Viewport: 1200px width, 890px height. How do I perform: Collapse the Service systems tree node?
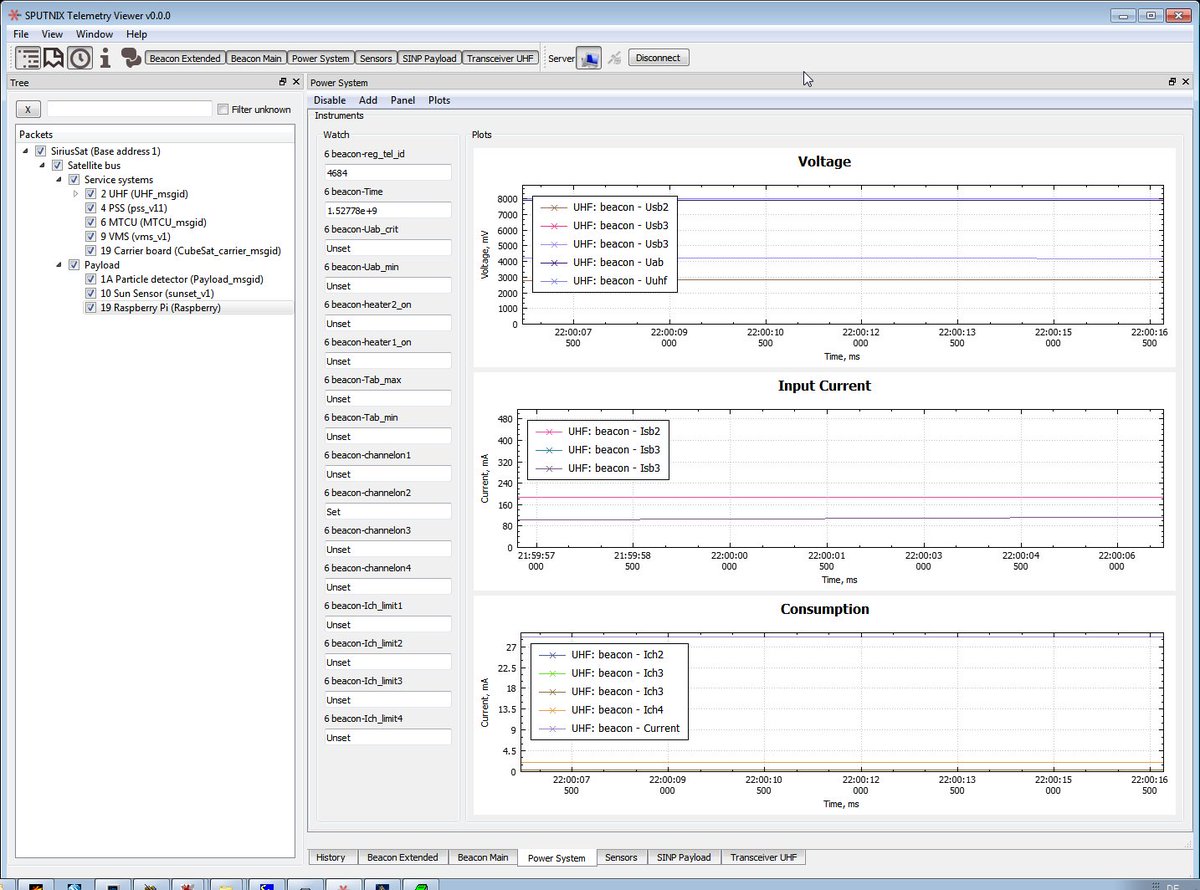click(58, 180)
